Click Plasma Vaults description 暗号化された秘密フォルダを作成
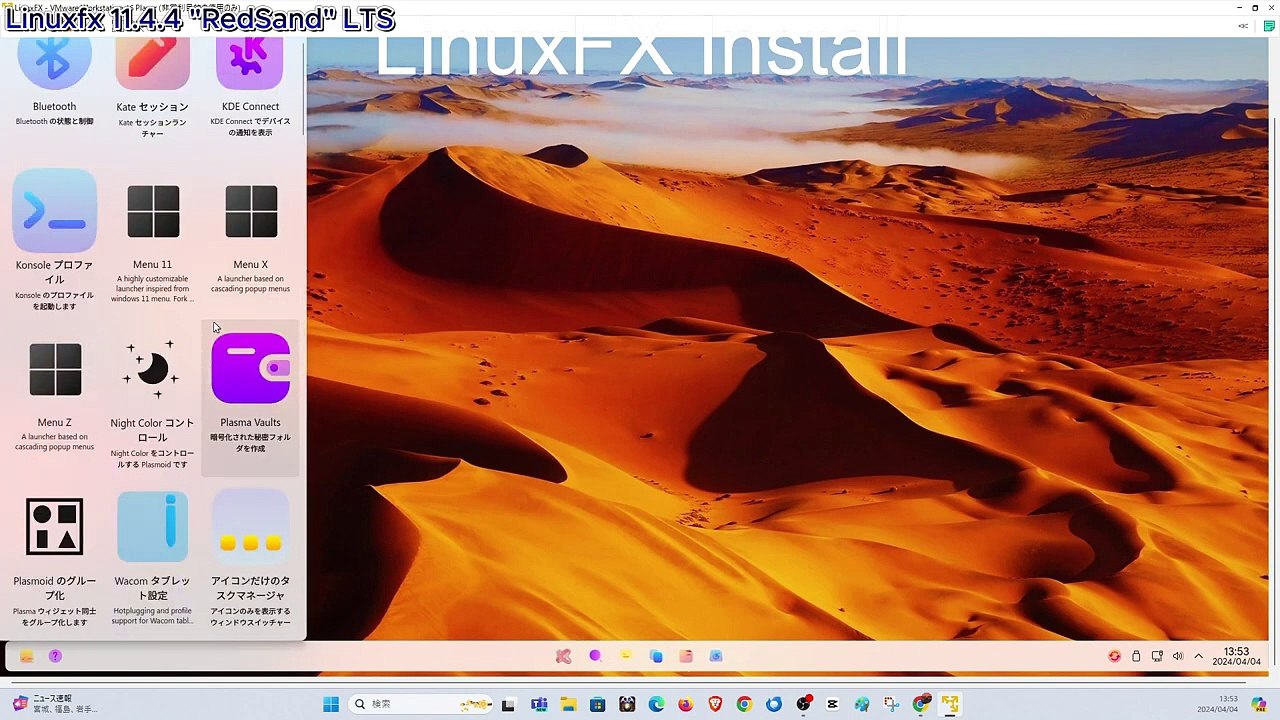 pyautogui.click(x=250, y=442)
